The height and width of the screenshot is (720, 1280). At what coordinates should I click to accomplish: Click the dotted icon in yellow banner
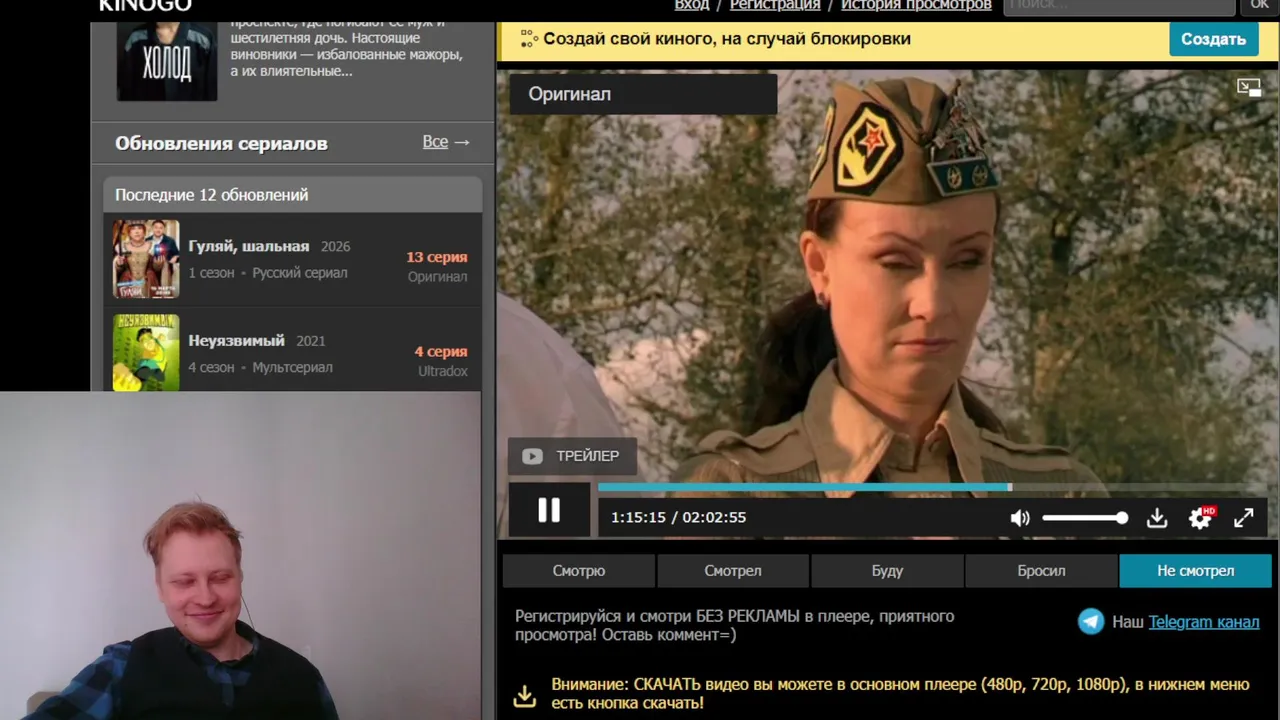point(529,39)
